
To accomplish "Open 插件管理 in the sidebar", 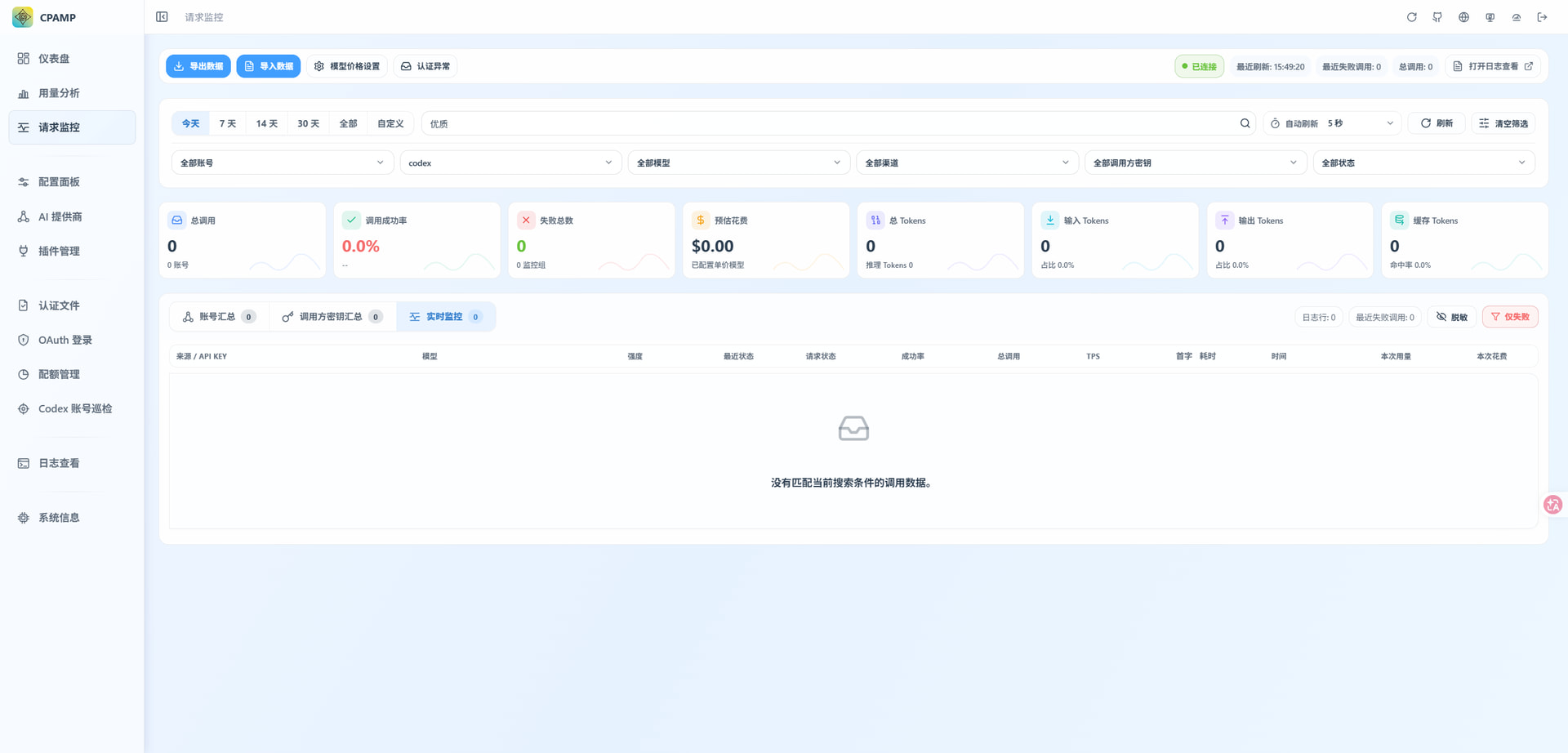I will [72, 251].
